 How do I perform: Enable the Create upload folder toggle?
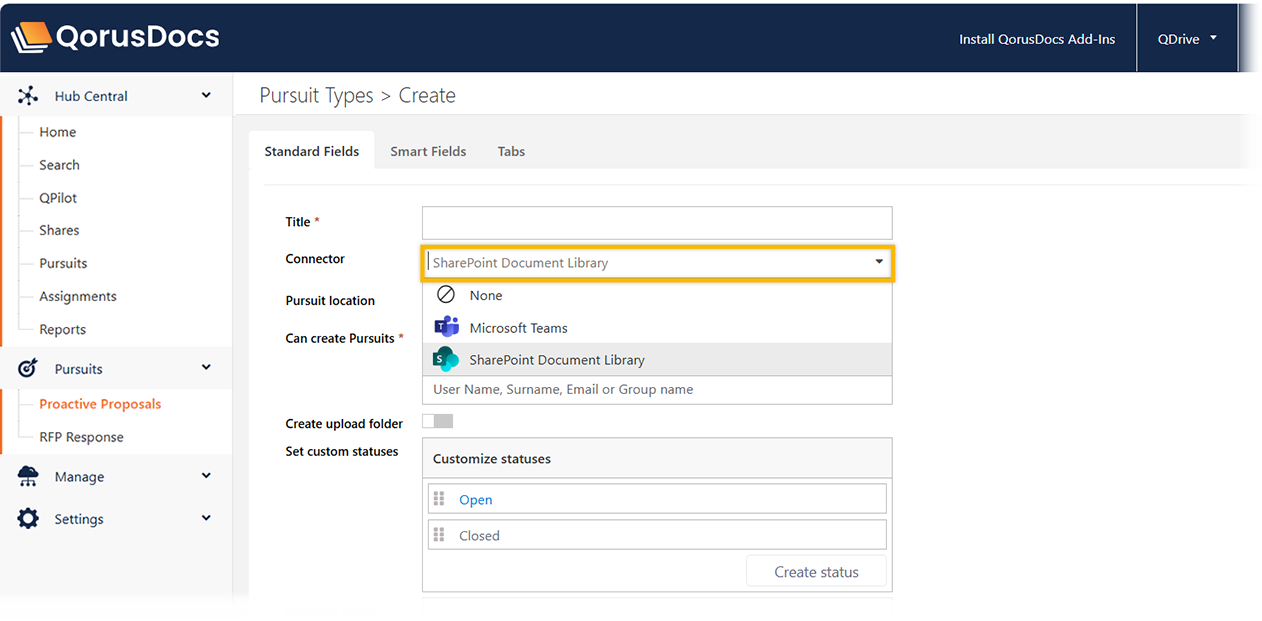point(437,422)
